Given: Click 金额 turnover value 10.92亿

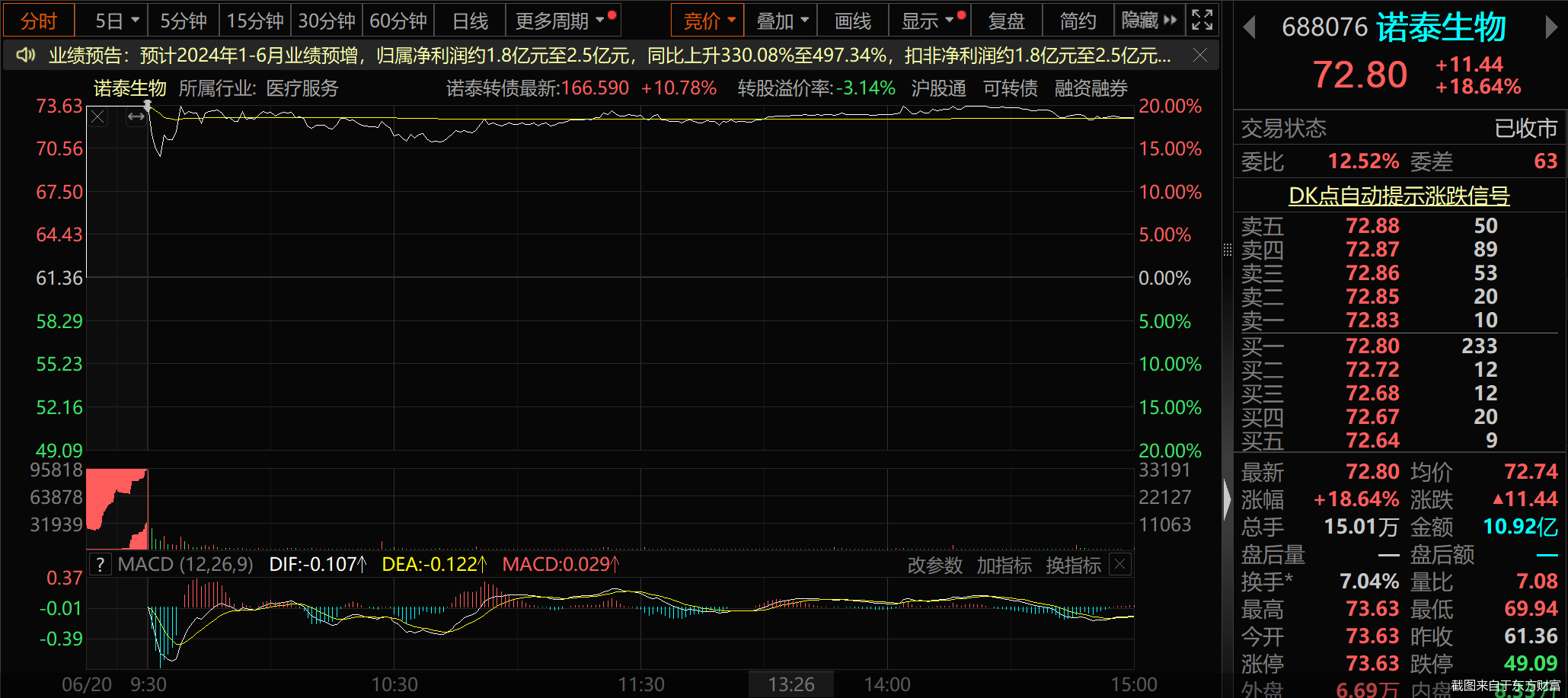Looking at the screenshot, I should (1521, 527).
